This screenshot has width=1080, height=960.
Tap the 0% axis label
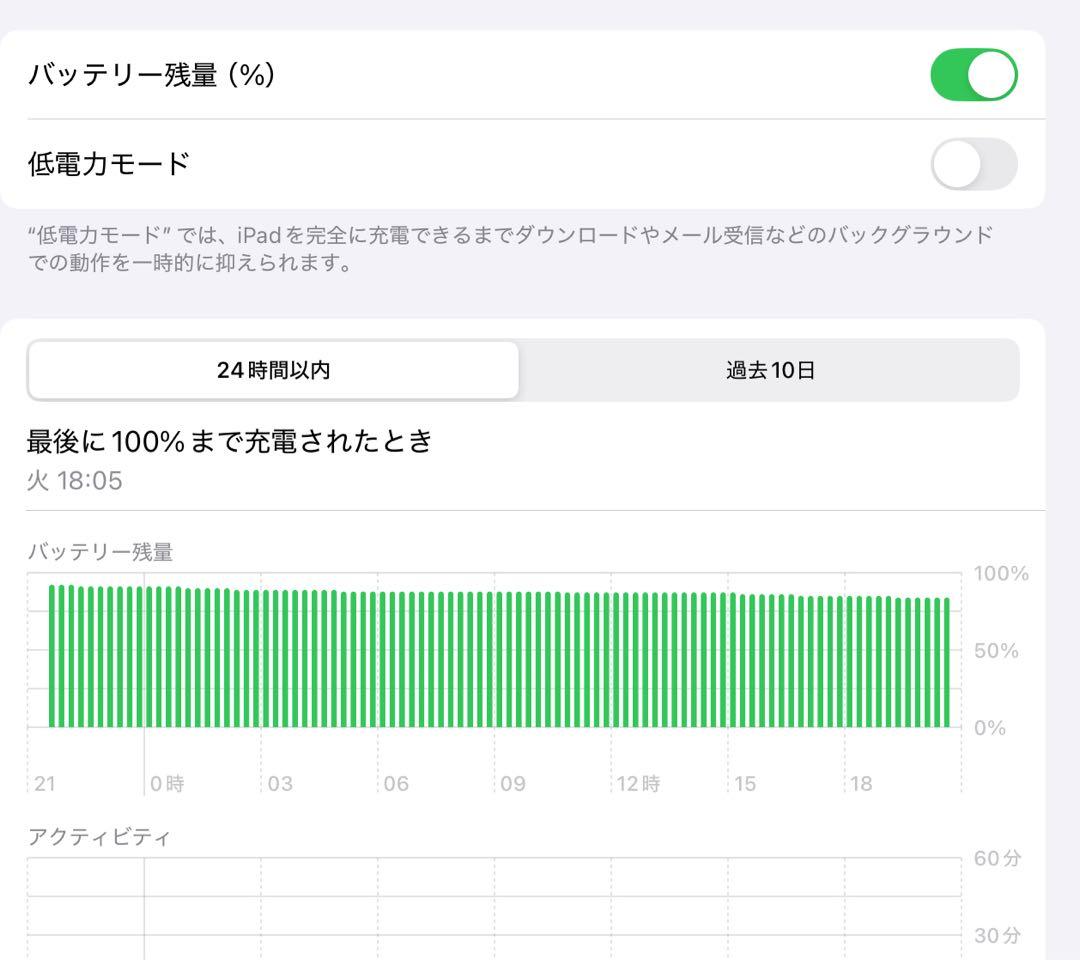(x=990, y=728)
